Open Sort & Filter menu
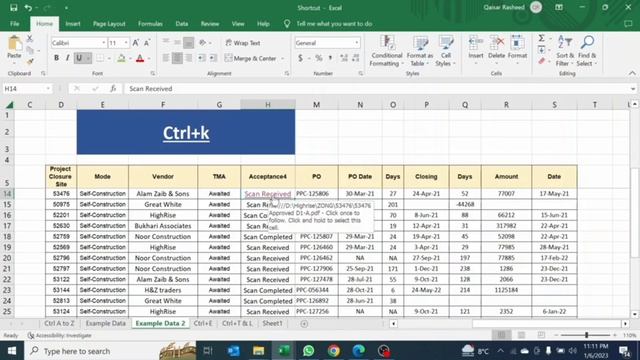Viewport: 640px width, 360px height. point(565,51)
